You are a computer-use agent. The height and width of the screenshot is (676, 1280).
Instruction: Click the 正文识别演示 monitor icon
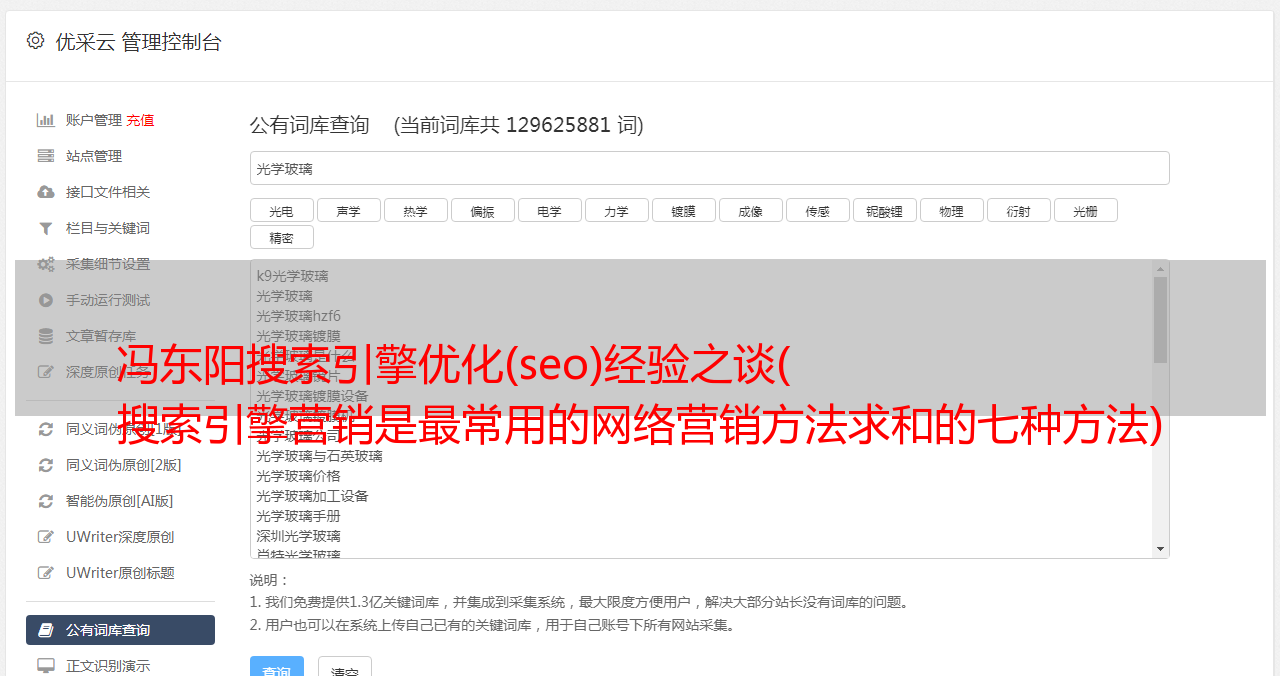click(46, 666)
